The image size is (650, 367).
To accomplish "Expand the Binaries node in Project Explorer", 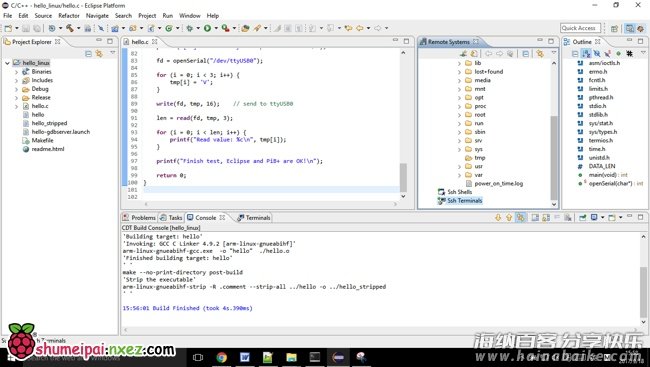I will pyautogui.click(x=17, y=72).
